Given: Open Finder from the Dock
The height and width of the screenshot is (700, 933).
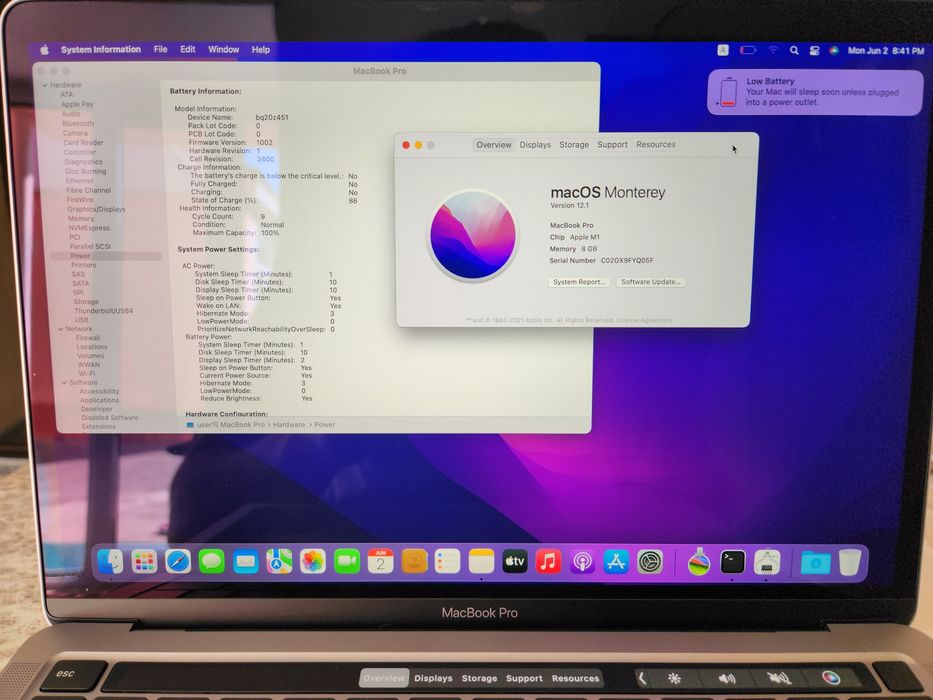Looking at the screenshot, I should pyautogui.click(x=111, y=561).
